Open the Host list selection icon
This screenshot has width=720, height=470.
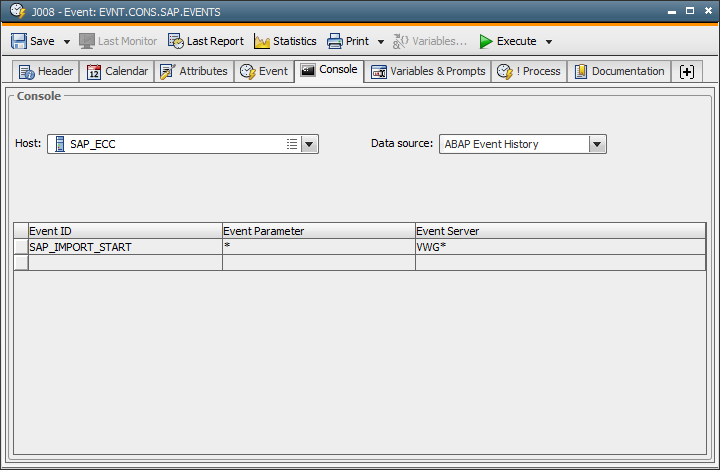pos(292,144)
